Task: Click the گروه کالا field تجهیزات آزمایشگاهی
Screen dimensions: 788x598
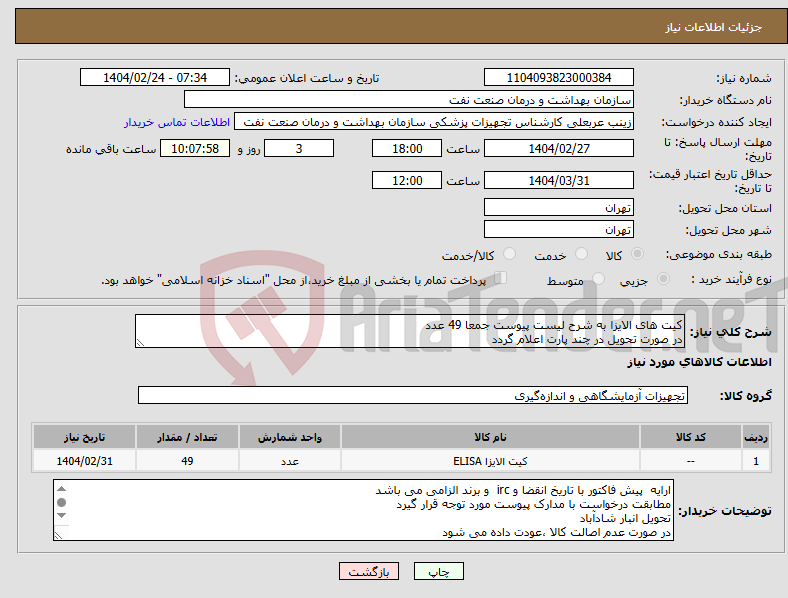Action: click(x=413, y=395)
